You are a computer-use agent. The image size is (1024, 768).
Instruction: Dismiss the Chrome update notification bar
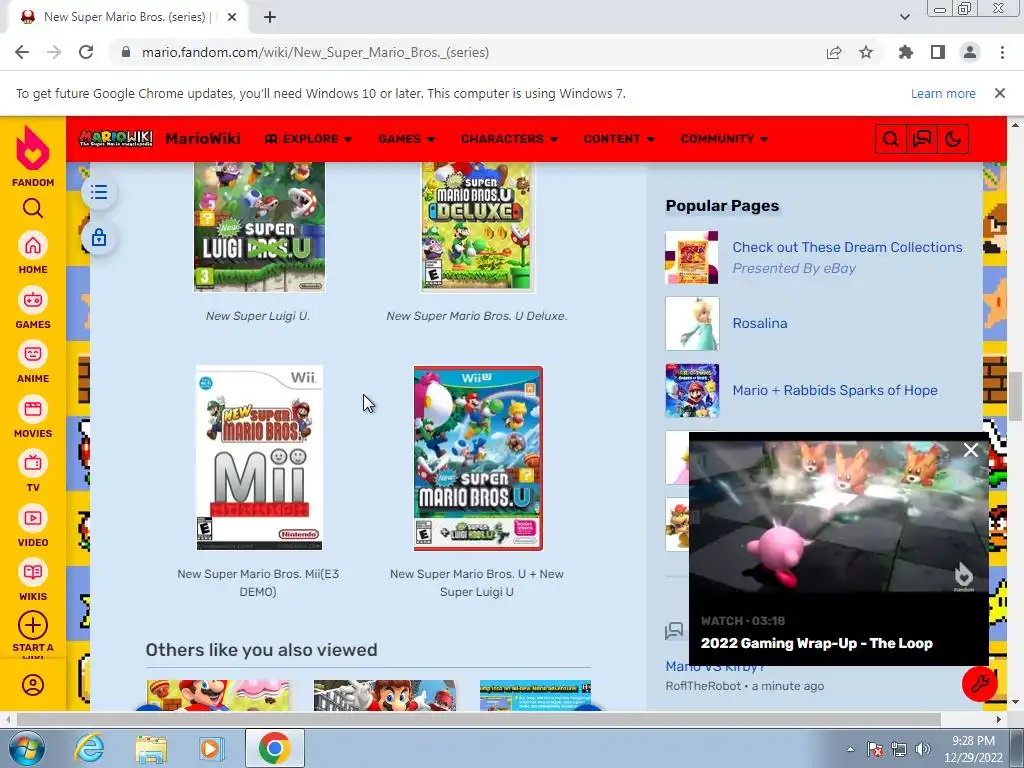tap(999, 93)
